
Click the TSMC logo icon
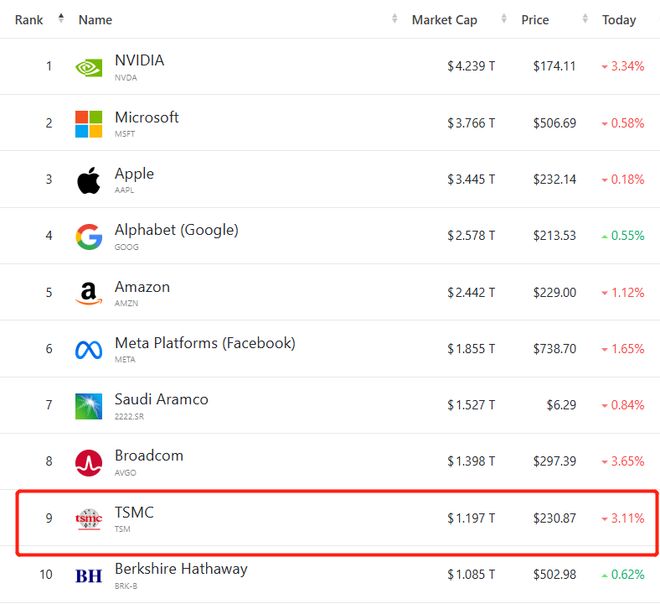point(88,519)
